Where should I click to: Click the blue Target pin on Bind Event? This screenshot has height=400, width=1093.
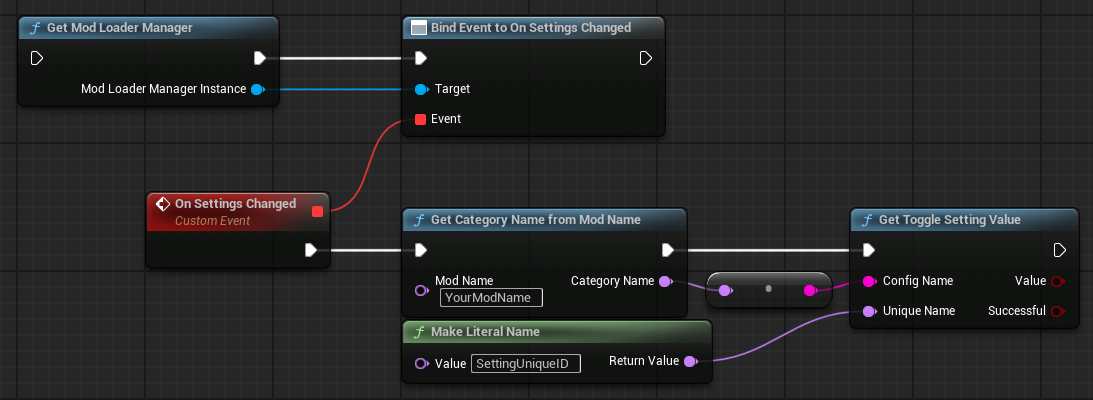click(421, 89)
